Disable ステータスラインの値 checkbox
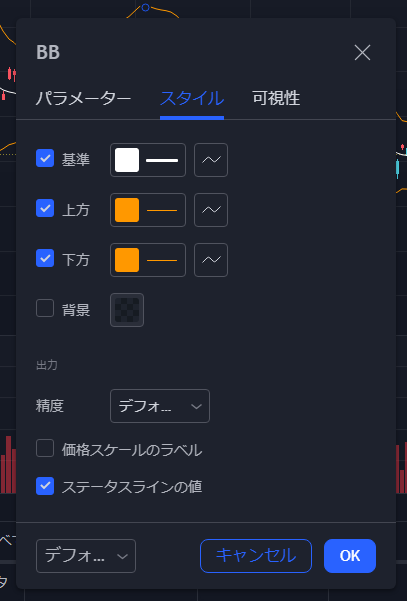The height and width of the screenshot is (601, 407). 45,486
